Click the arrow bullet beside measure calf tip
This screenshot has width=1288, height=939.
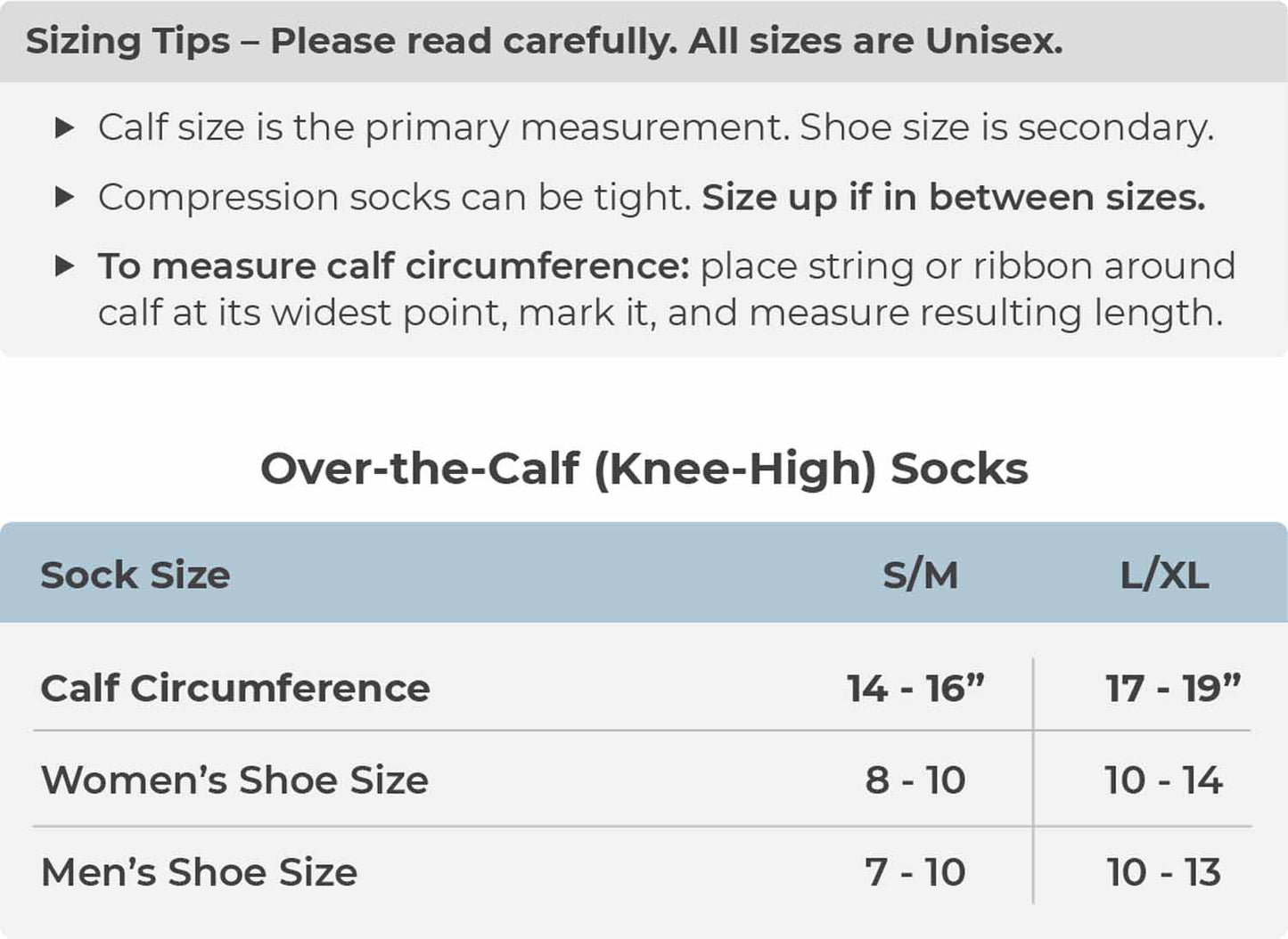[x=64, y=265]
